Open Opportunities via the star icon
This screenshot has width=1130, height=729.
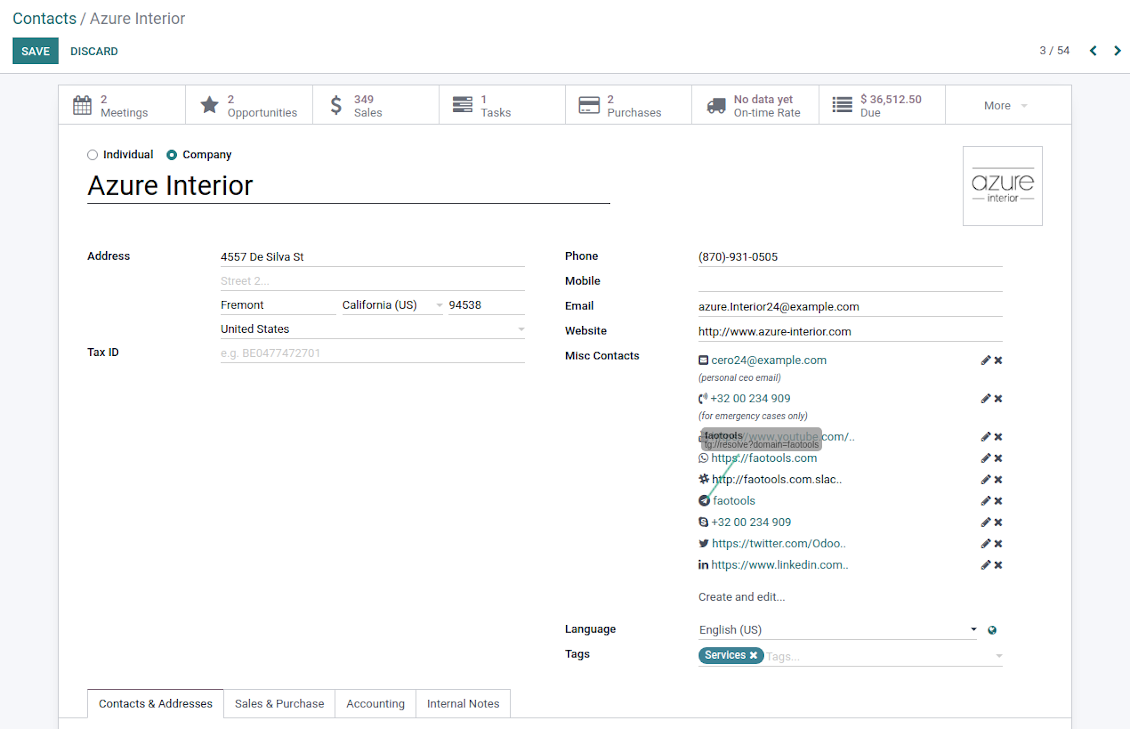pos(209,105)
